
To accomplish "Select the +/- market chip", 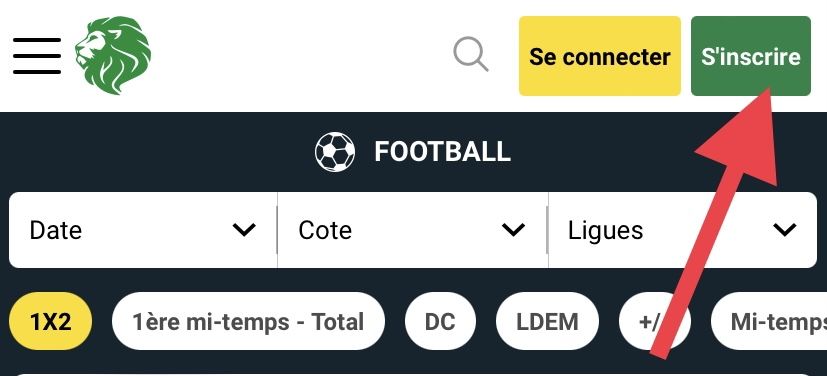I will [654, 321].
